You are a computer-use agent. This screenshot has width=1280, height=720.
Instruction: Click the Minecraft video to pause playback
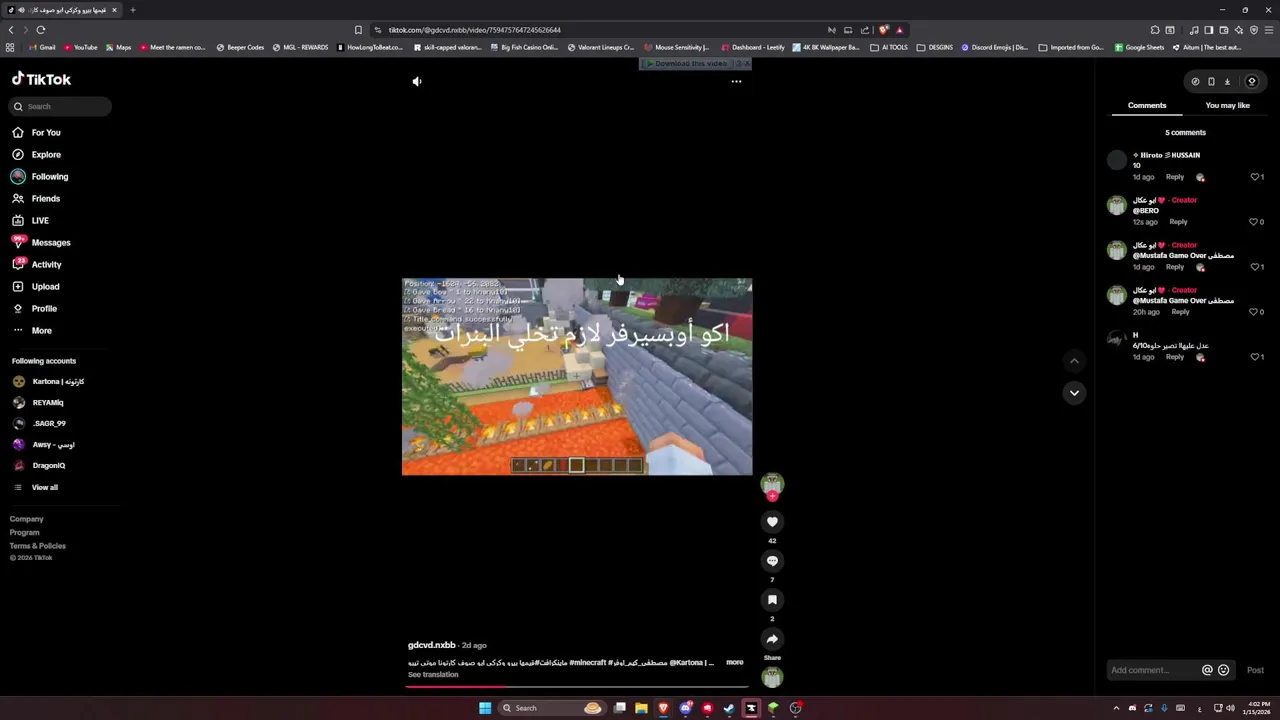point(577,376)
